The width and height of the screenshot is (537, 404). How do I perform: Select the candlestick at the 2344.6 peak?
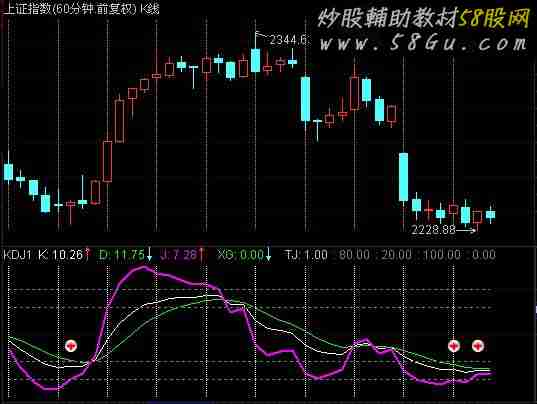(x=255, y=60)
